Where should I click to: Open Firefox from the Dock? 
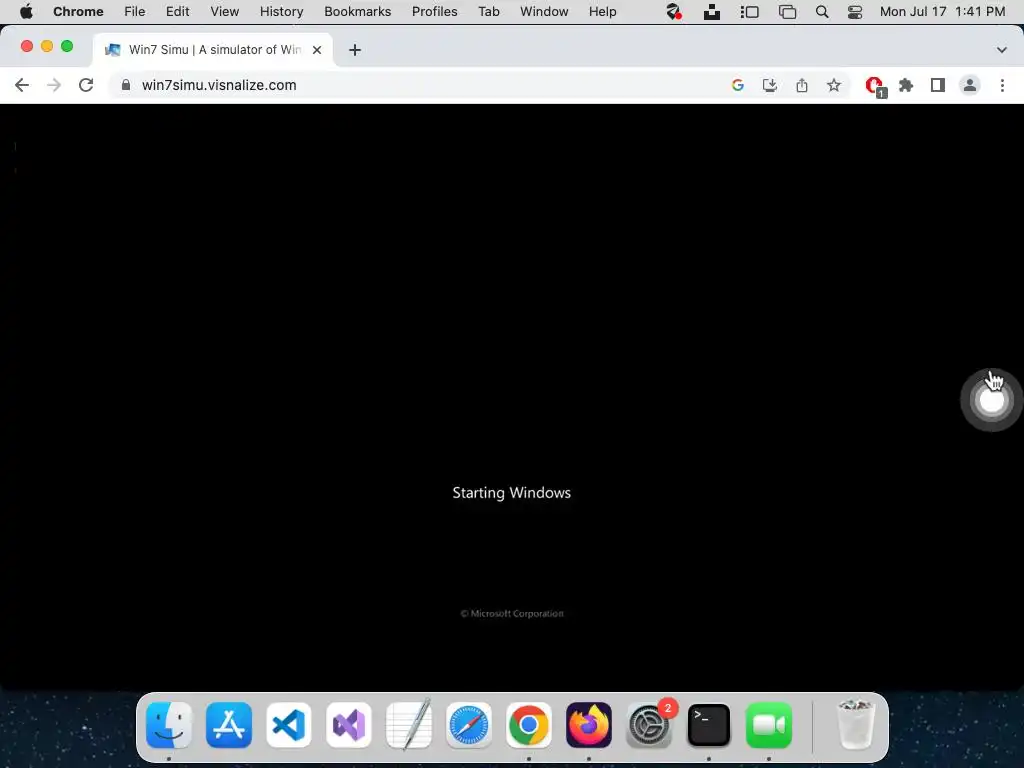pyautogui.click(x=589, y=725)
